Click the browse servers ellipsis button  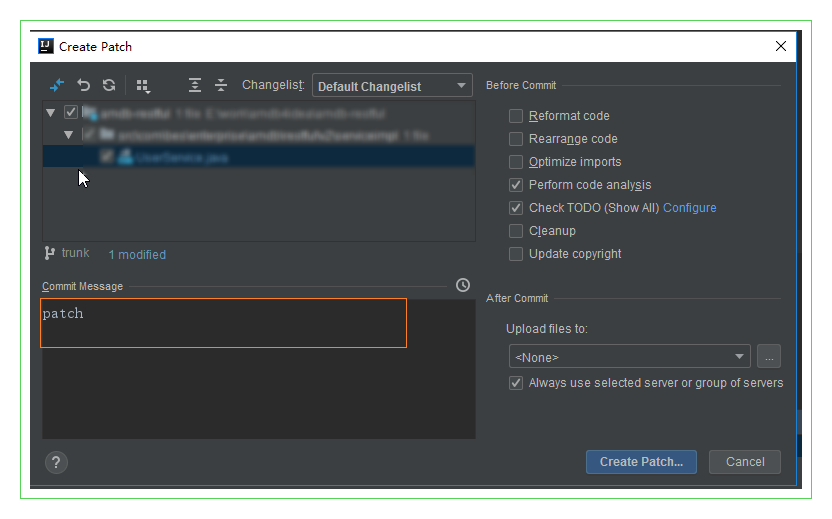(x=769, y=357)
